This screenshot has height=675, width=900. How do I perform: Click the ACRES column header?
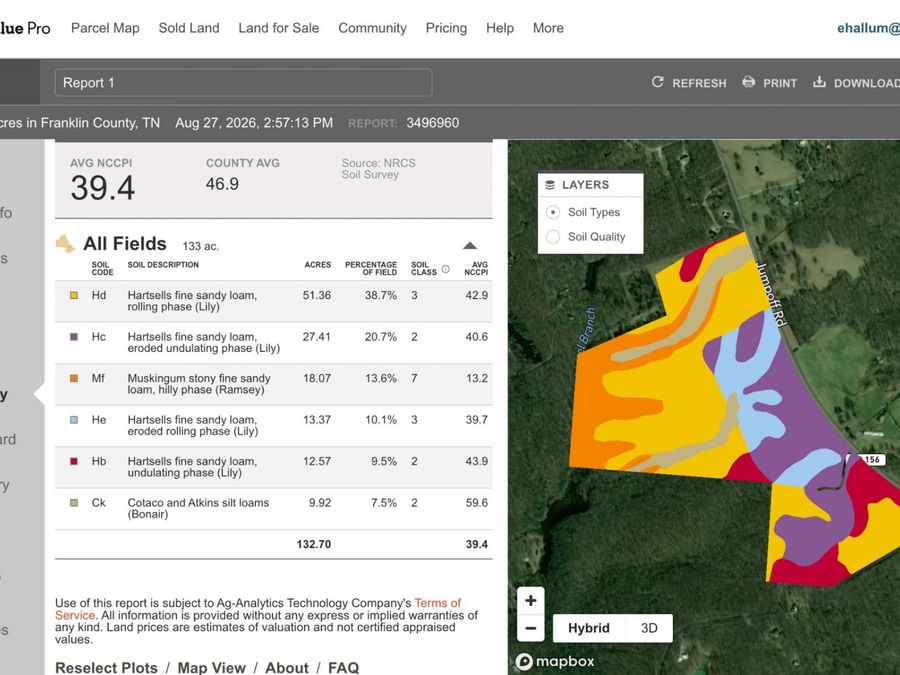pos(318,265)
